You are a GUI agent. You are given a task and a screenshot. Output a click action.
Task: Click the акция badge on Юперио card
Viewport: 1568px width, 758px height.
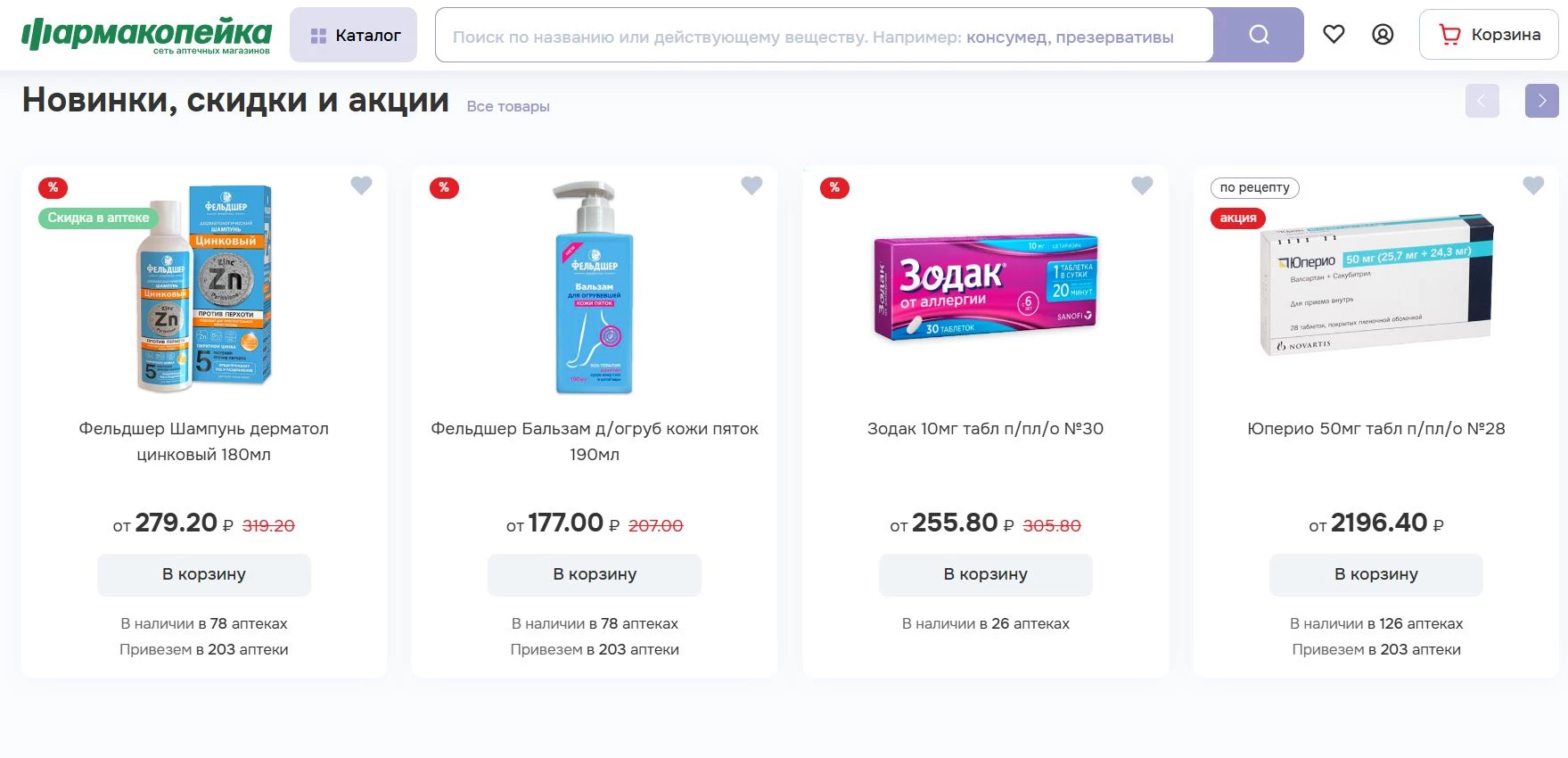[1237, 218]
